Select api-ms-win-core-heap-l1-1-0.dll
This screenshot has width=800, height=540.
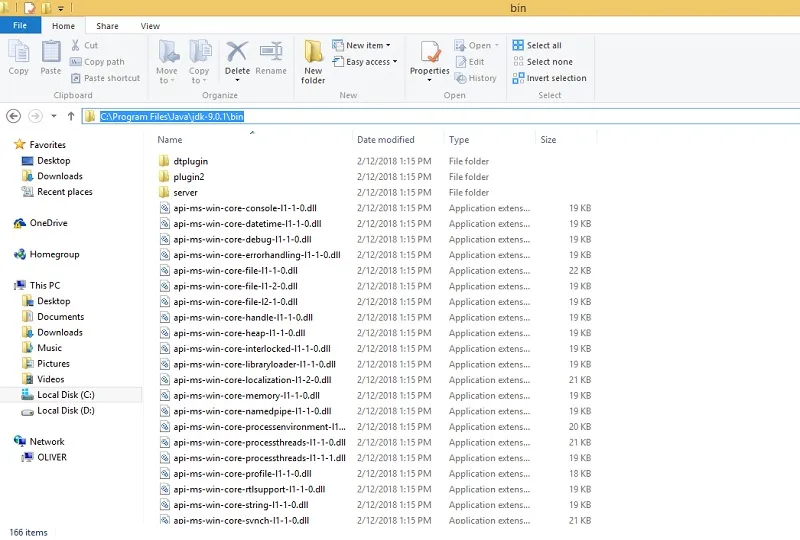pos(232,333)
